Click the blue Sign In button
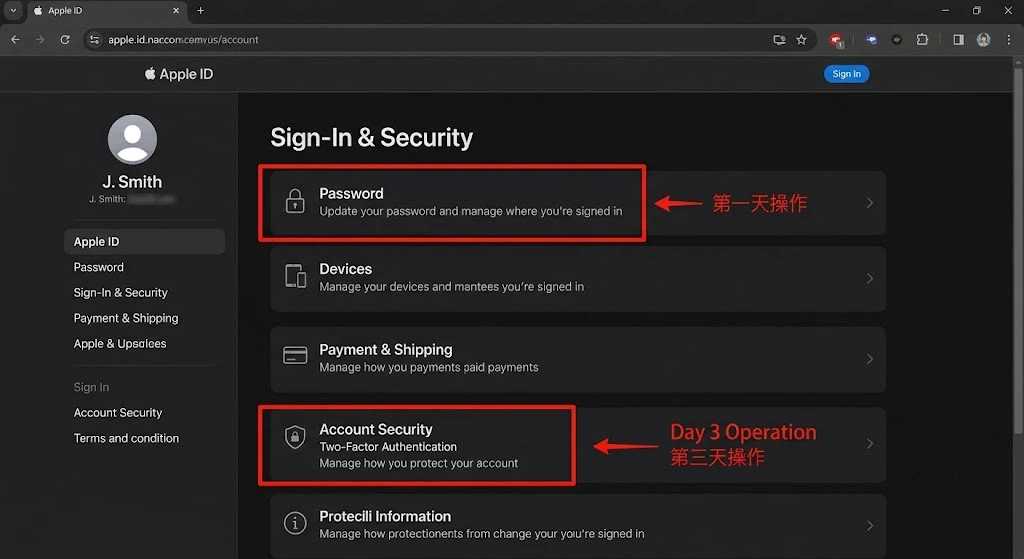1024x559 pixels. pyautogui.click(x=846, y=74)
